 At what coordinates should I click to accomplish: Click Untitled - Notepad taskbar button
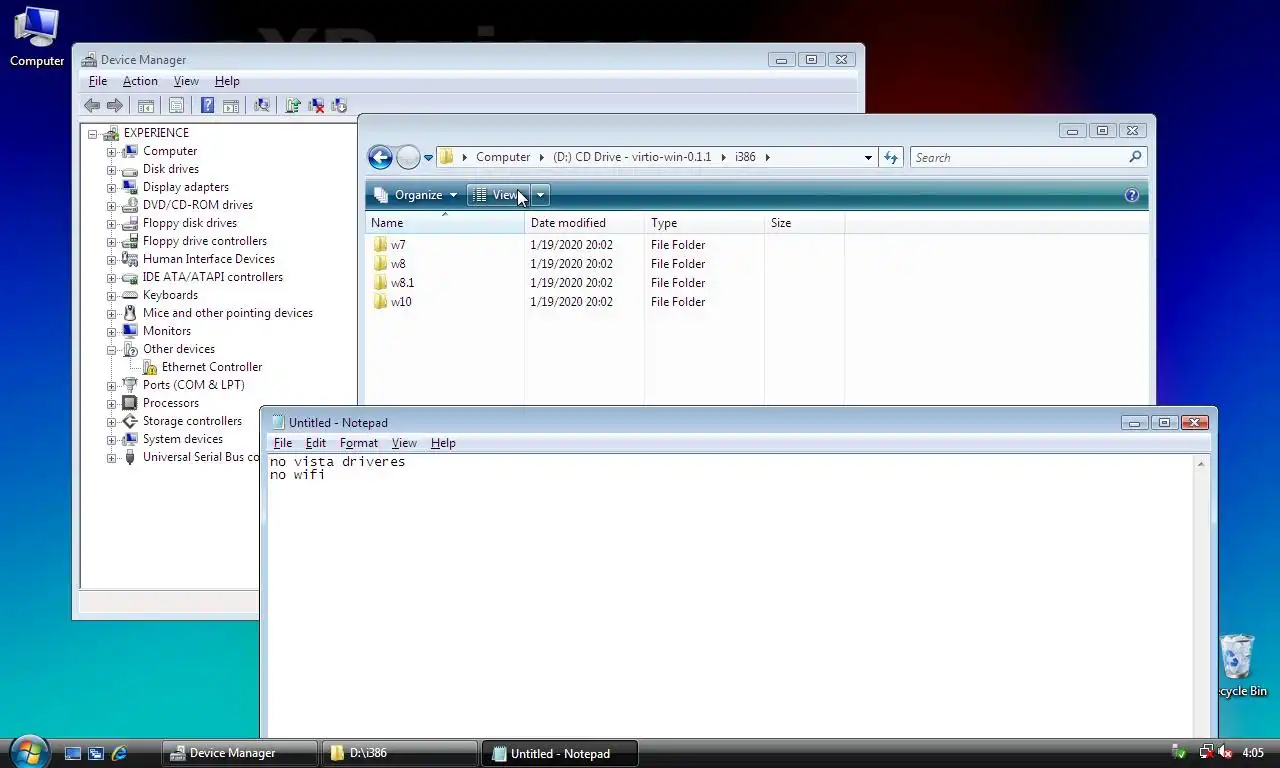click(x=560, y=753)
